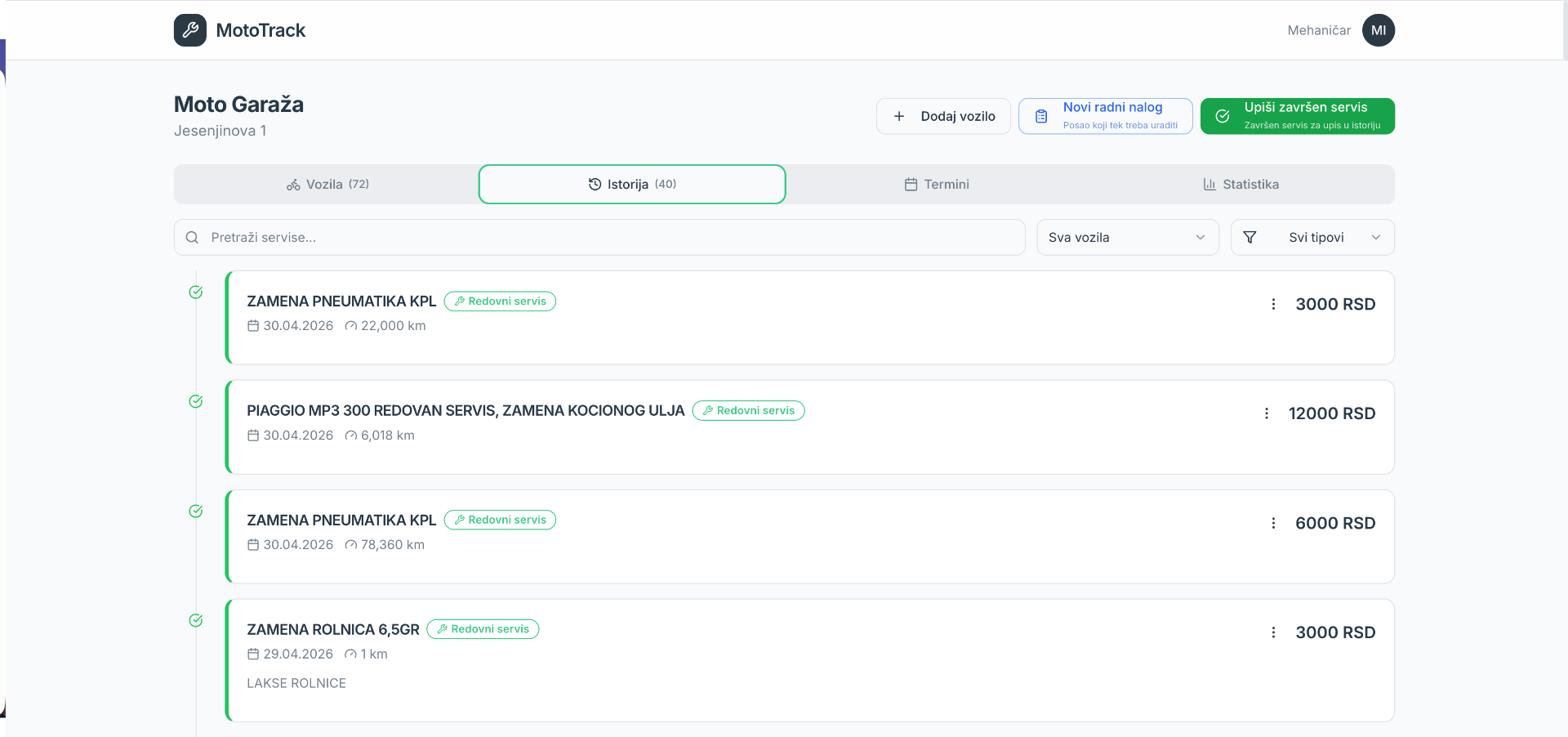Click the checkmark icon in Upiši završen servis
The width and height of the screenshot is (1568, 737).
pyautogui.click(x=1223, y=116)
